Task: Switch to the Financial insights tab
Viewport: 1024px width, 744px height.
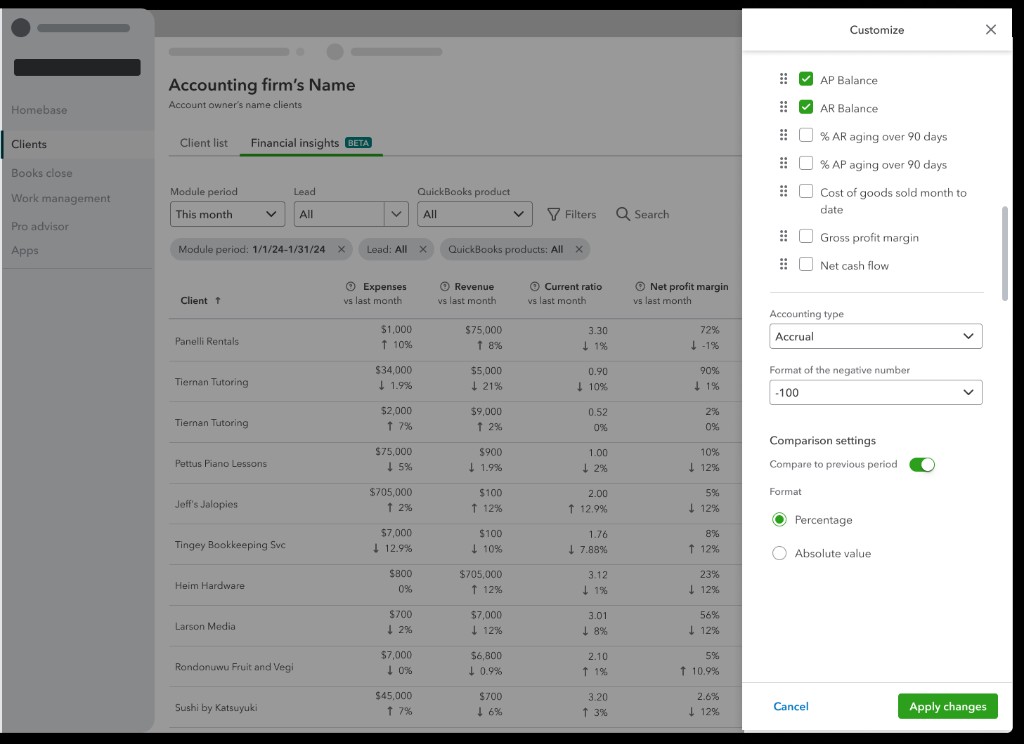Action: click(311, 142)
